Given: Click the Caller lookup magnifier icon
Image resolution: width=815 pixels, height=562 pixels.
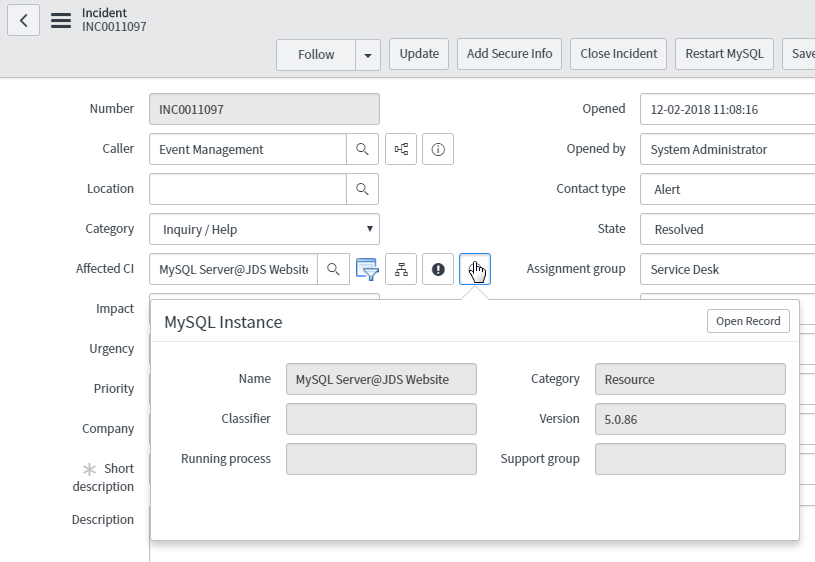Looking at the screenshot, I should (362, 149).
